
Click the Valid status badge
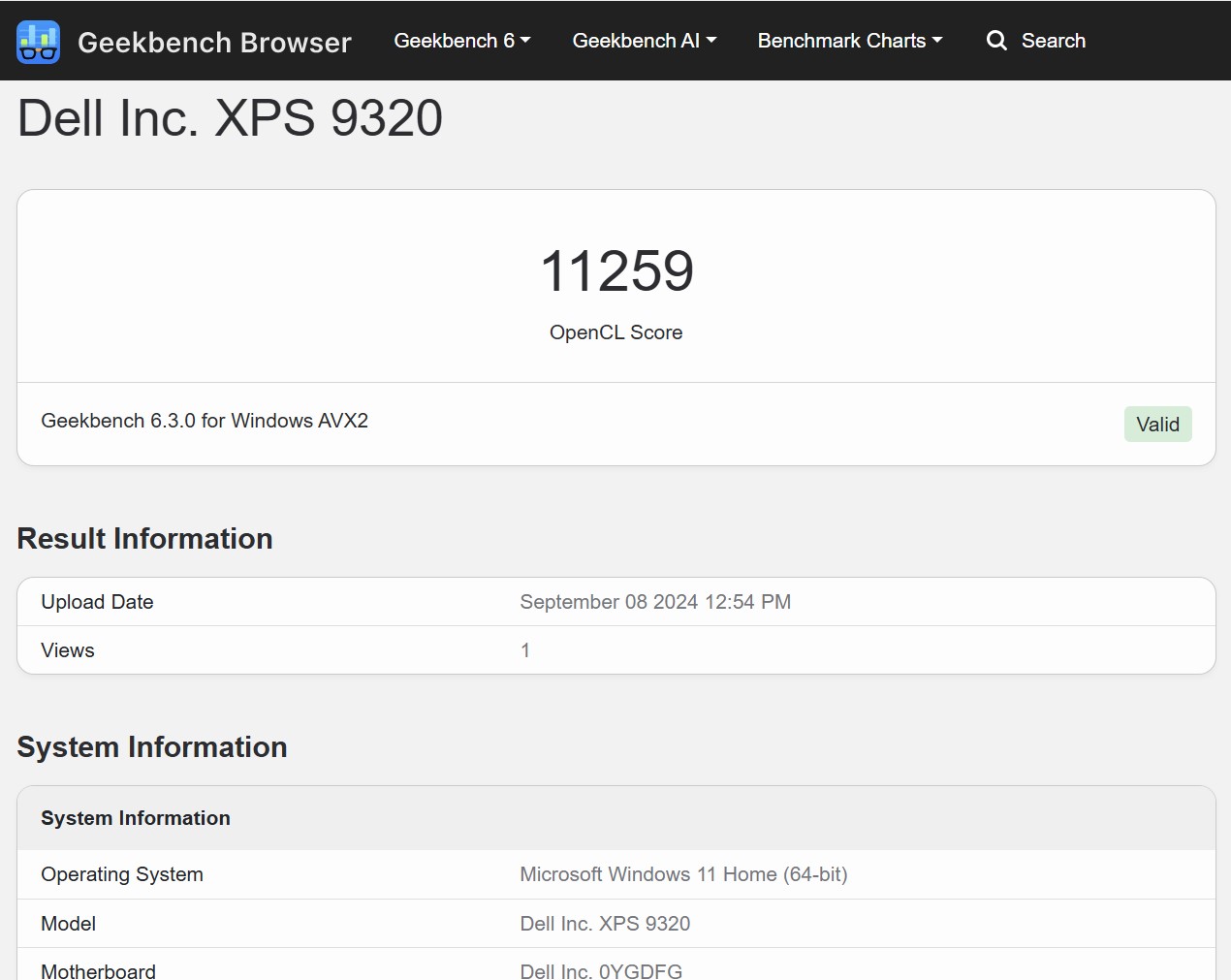(x=1158, y=425)
